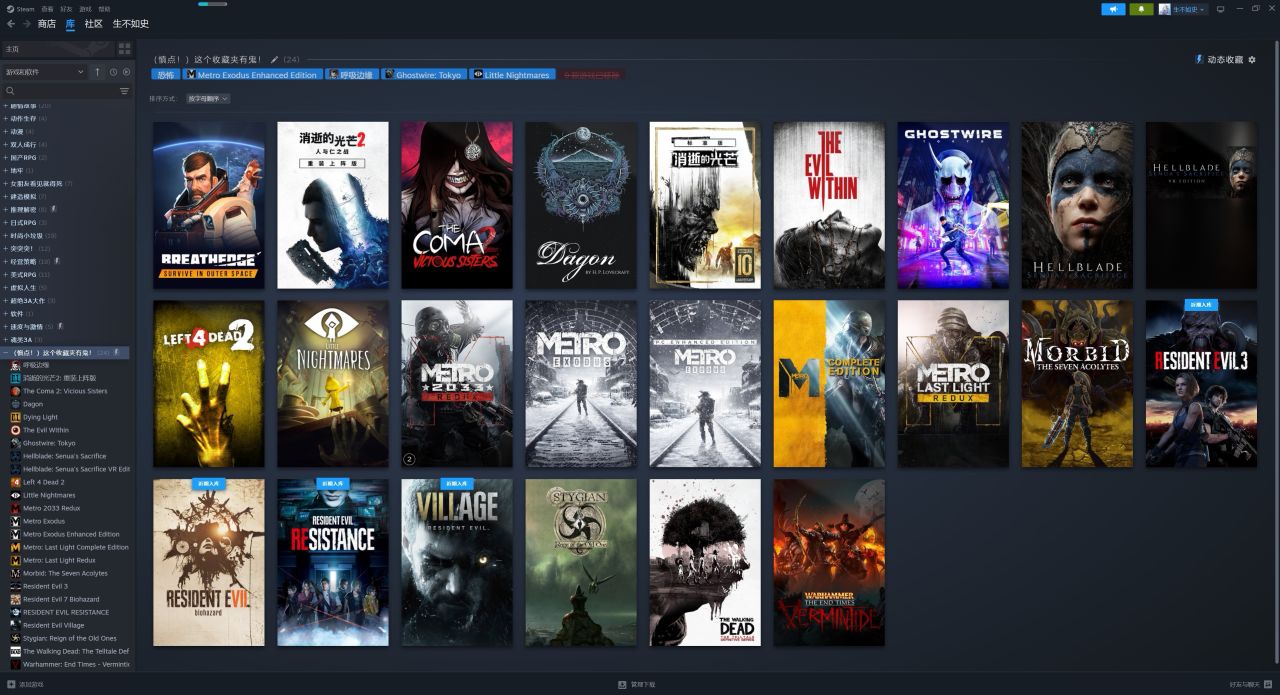Toggle the Ghostwire: Tokyo filter tag
This screenshot has width=1280, height=695.
coord(424,75)
